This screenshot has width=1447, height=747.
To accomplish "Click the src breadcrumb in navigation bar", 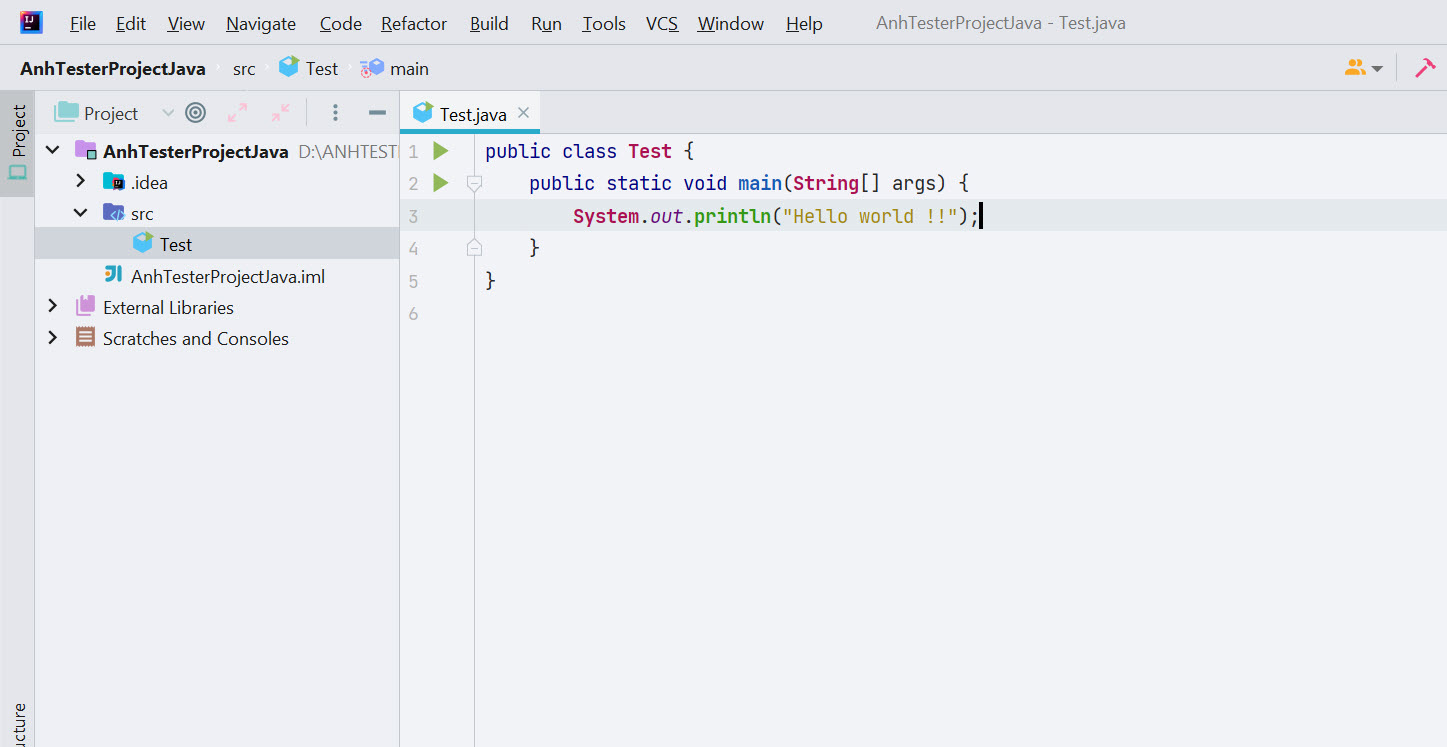I will pos(244,69).
